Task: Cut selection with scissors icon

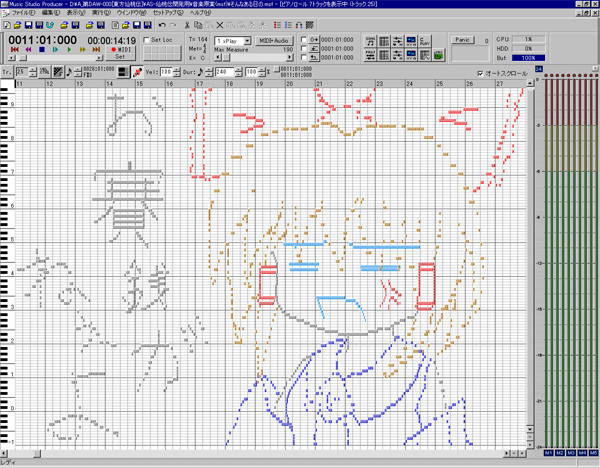Action: [187, 25]
